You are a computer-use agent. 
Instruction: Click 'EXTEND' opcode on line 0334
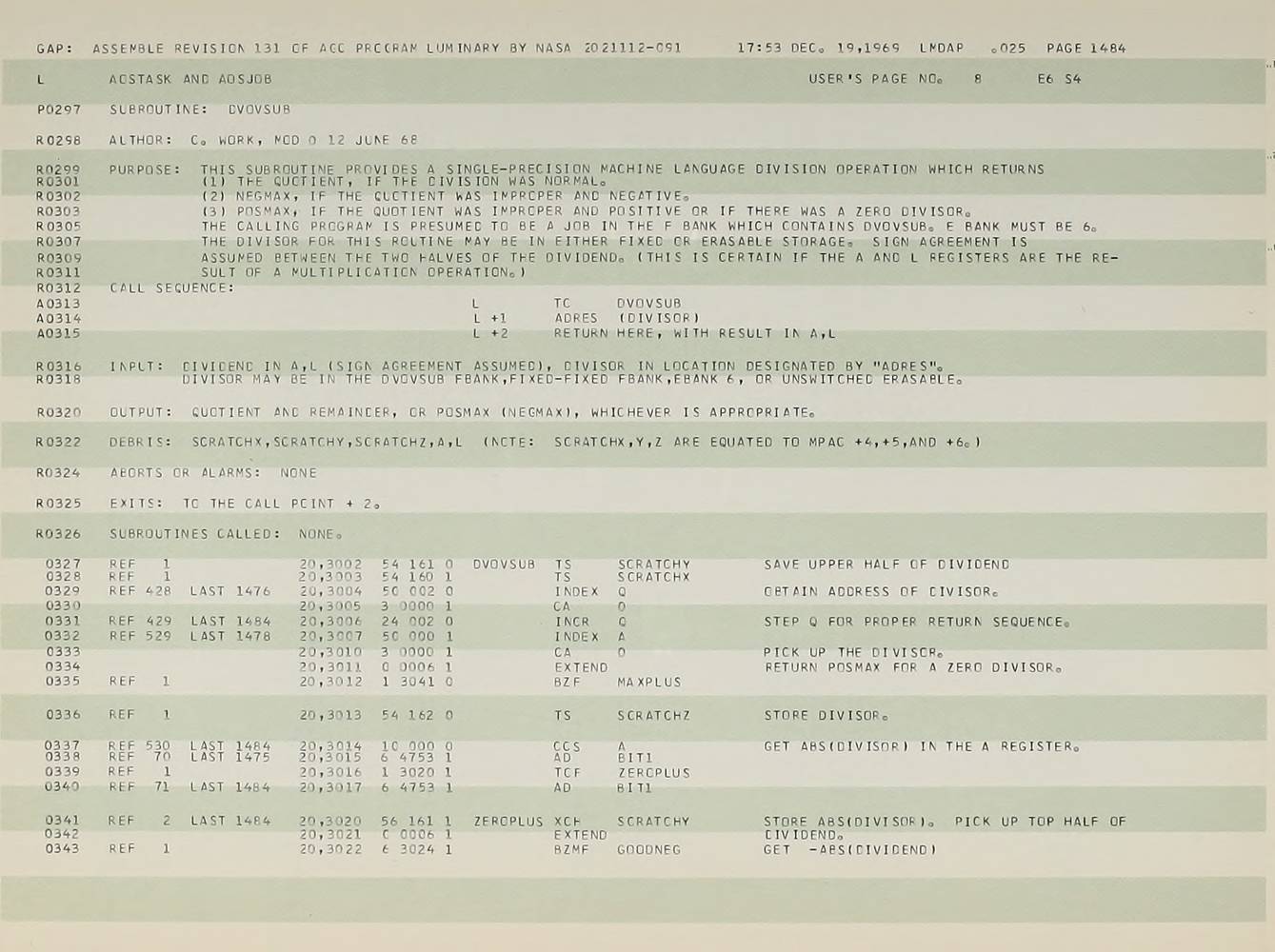click(x=581, y=667)
